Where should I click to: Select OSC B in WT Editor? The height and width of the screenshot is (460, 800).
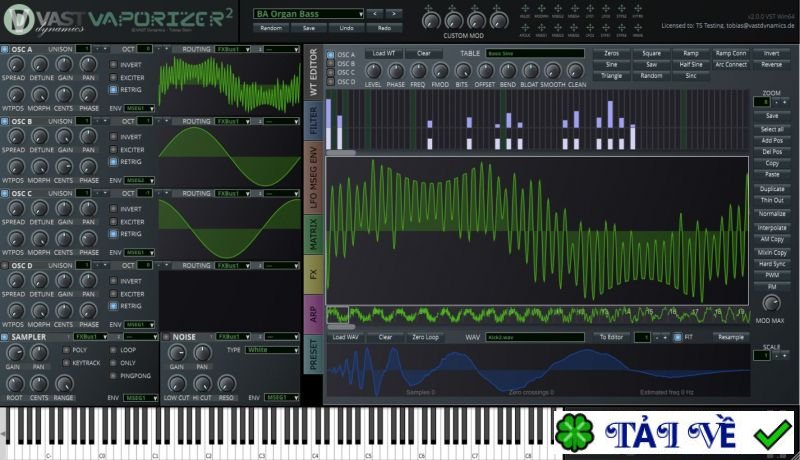pyautogui.click(x=331, y=64)
